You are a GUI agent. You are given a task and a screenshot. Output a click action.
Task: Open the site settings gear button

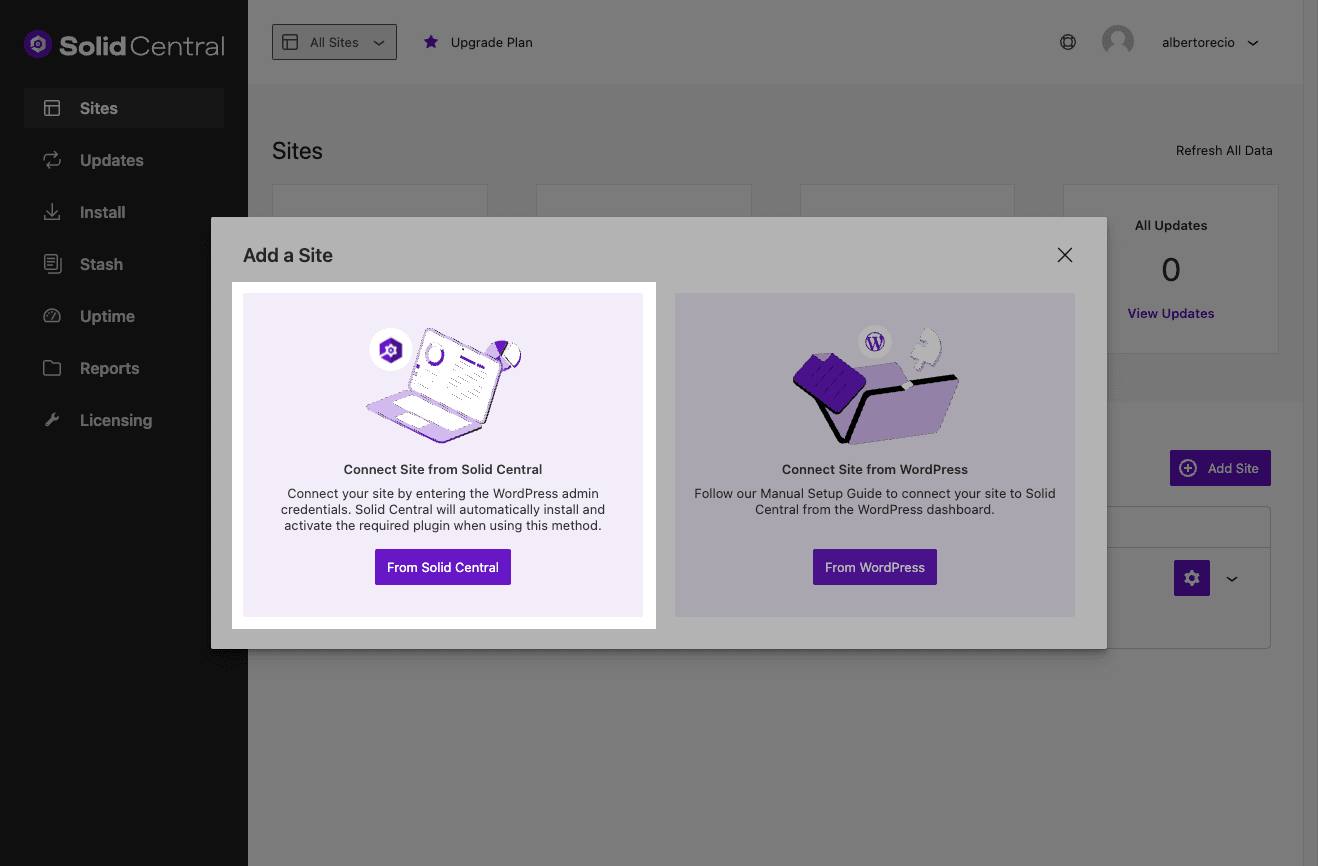(x=1192, y=578)
